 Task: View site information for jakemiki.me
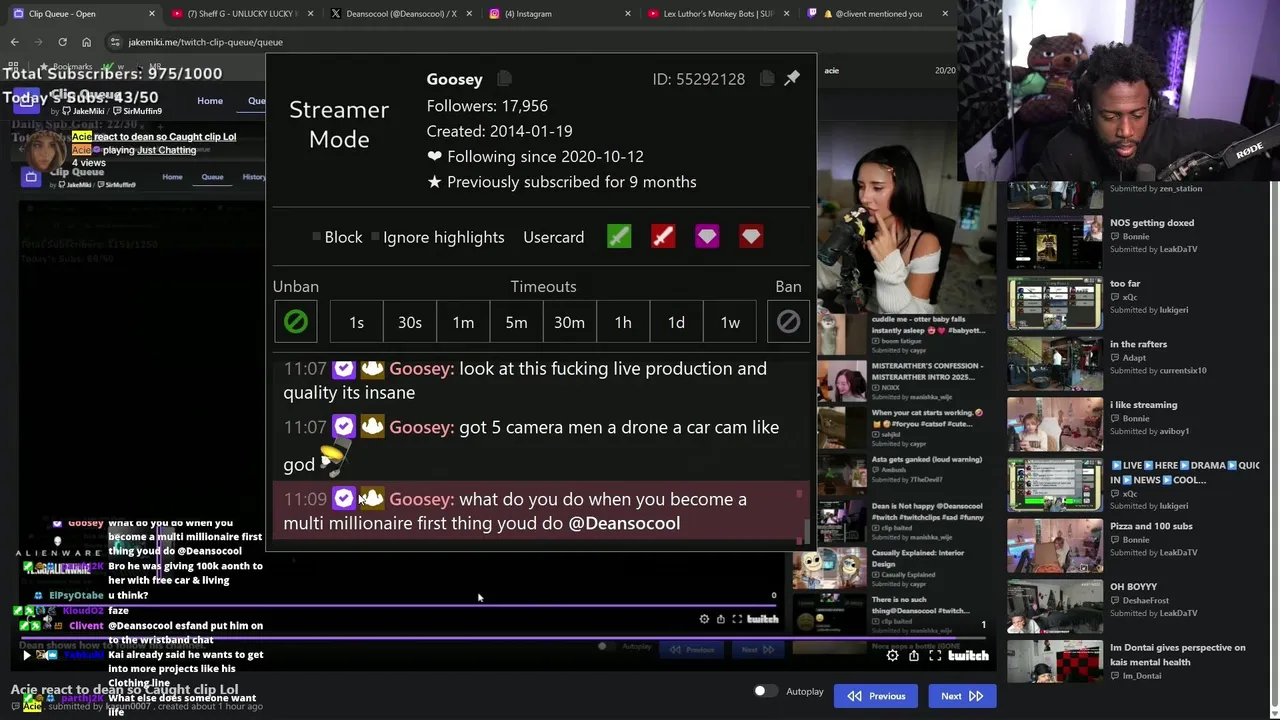coord(116,42)
